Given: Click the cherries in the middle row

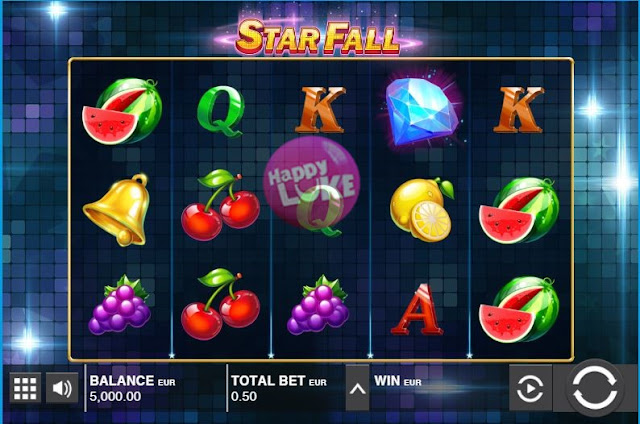Looking at the screenshot, I should [220, 205].
